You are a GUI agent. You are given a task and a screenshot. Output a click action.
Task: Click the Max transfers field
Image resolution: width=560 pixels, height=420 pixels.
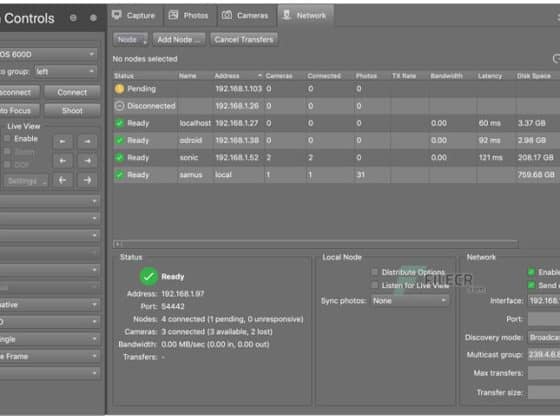click(x=544, y=373)
